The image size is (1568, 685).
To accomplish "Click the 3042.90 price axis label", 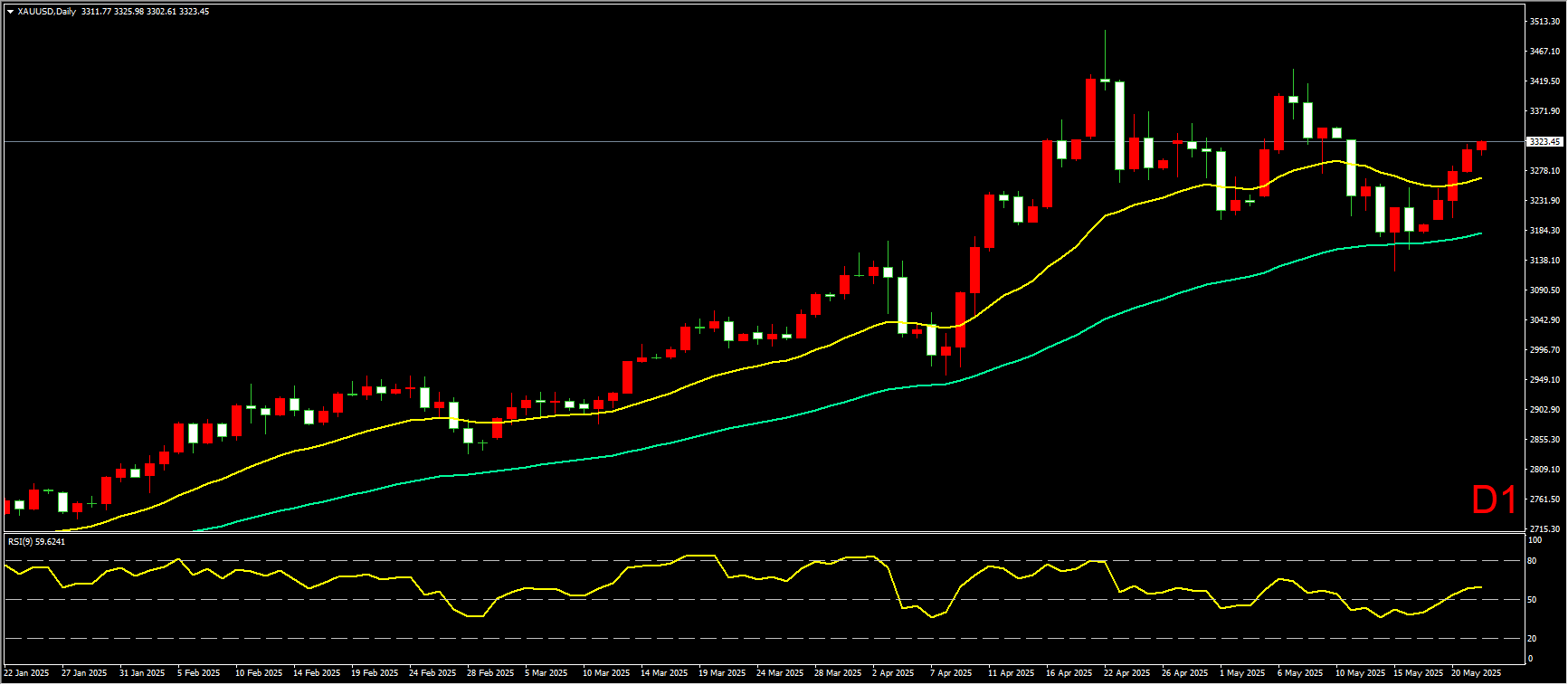I will coord(1544,320).
